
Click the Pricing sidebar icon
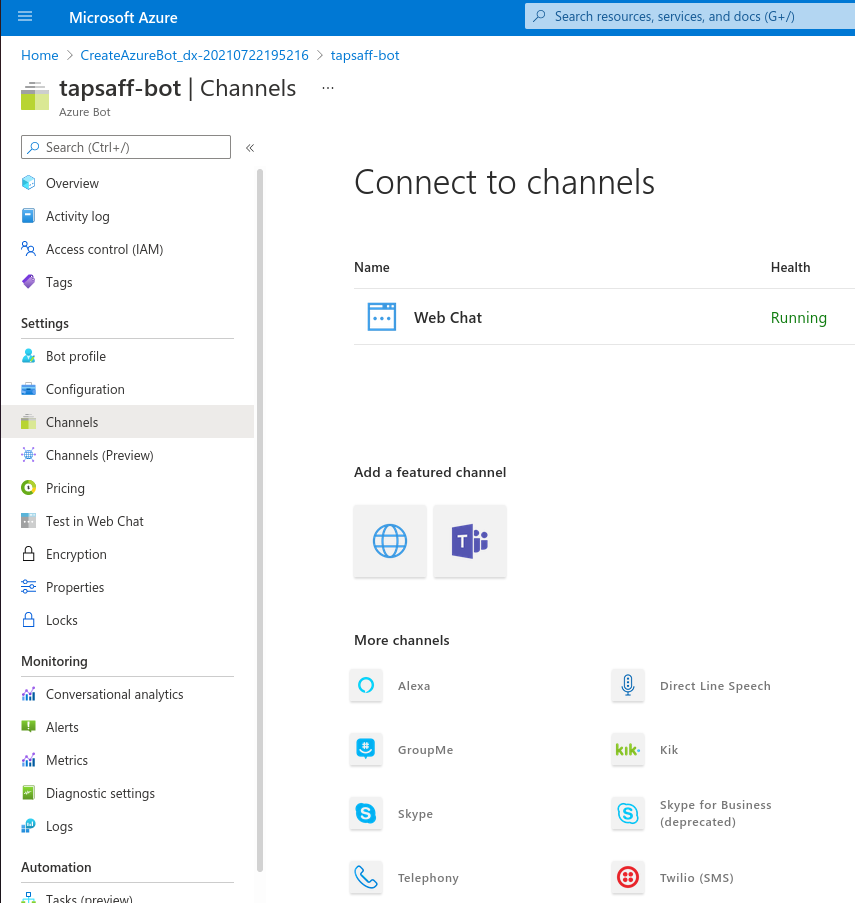[28, 488]
